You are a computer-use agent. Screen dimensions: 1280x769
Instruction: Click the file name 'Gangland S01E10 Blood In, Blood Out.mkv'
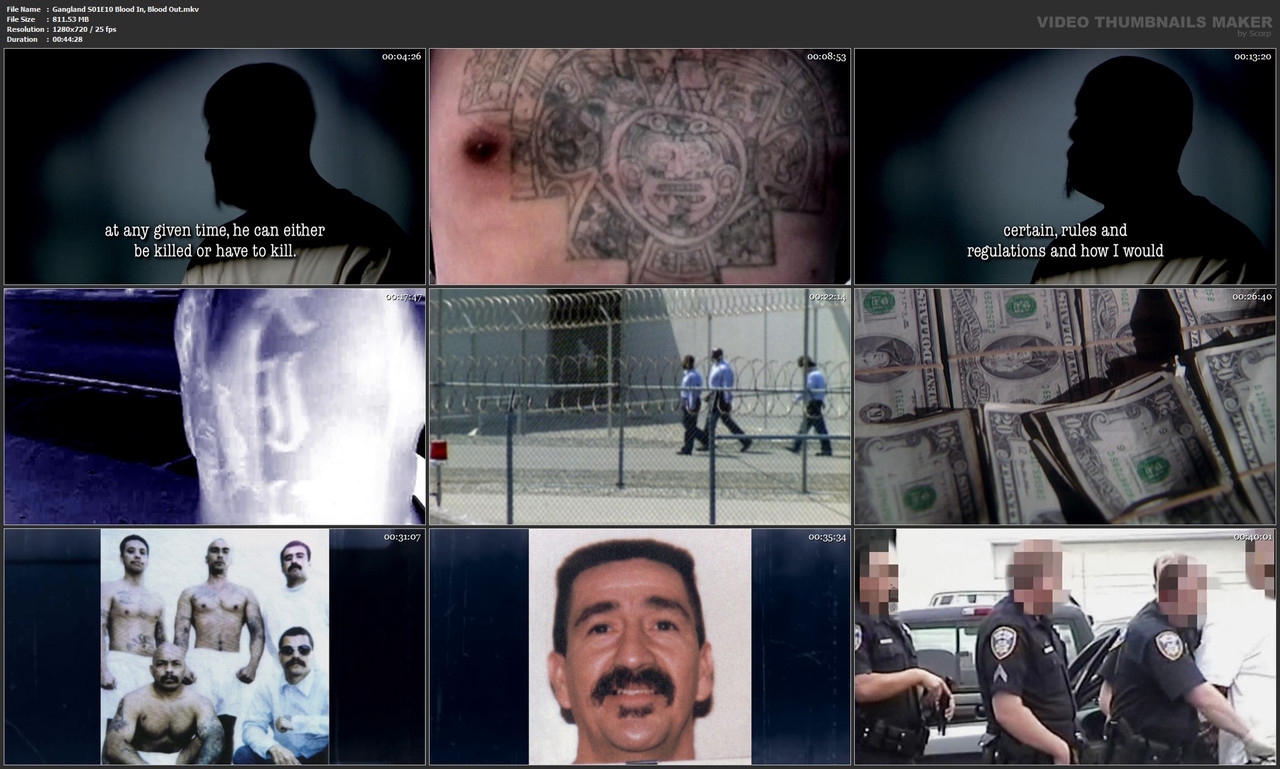coord(125,9)
